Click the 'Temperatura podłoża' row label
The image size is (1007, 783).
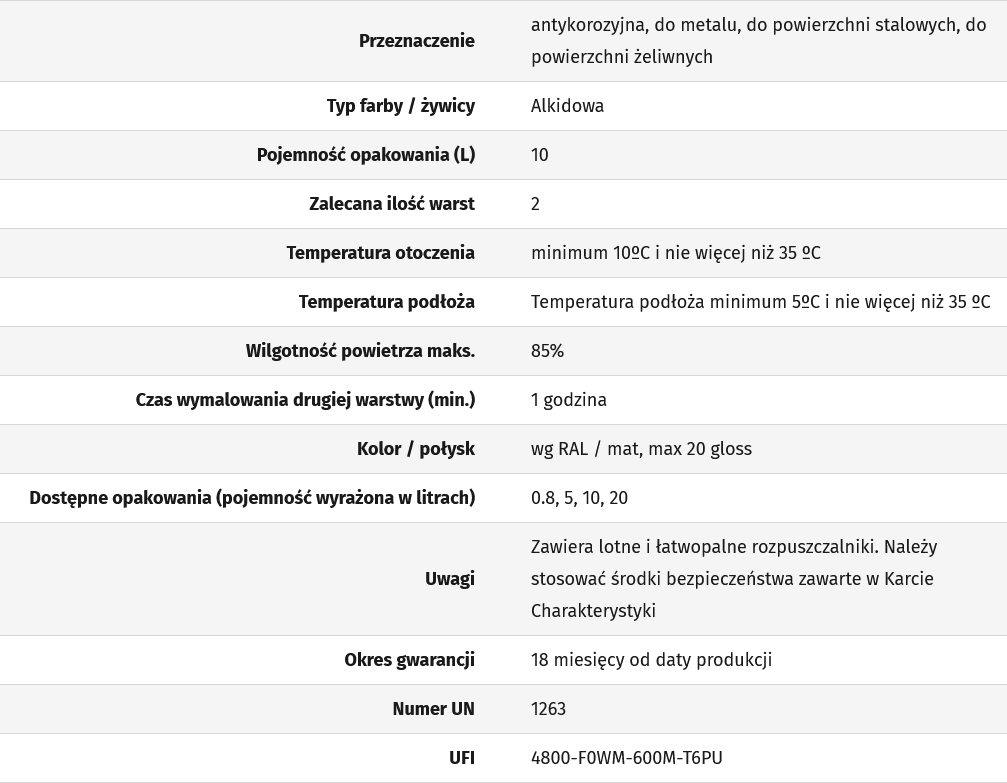point(386,302)
